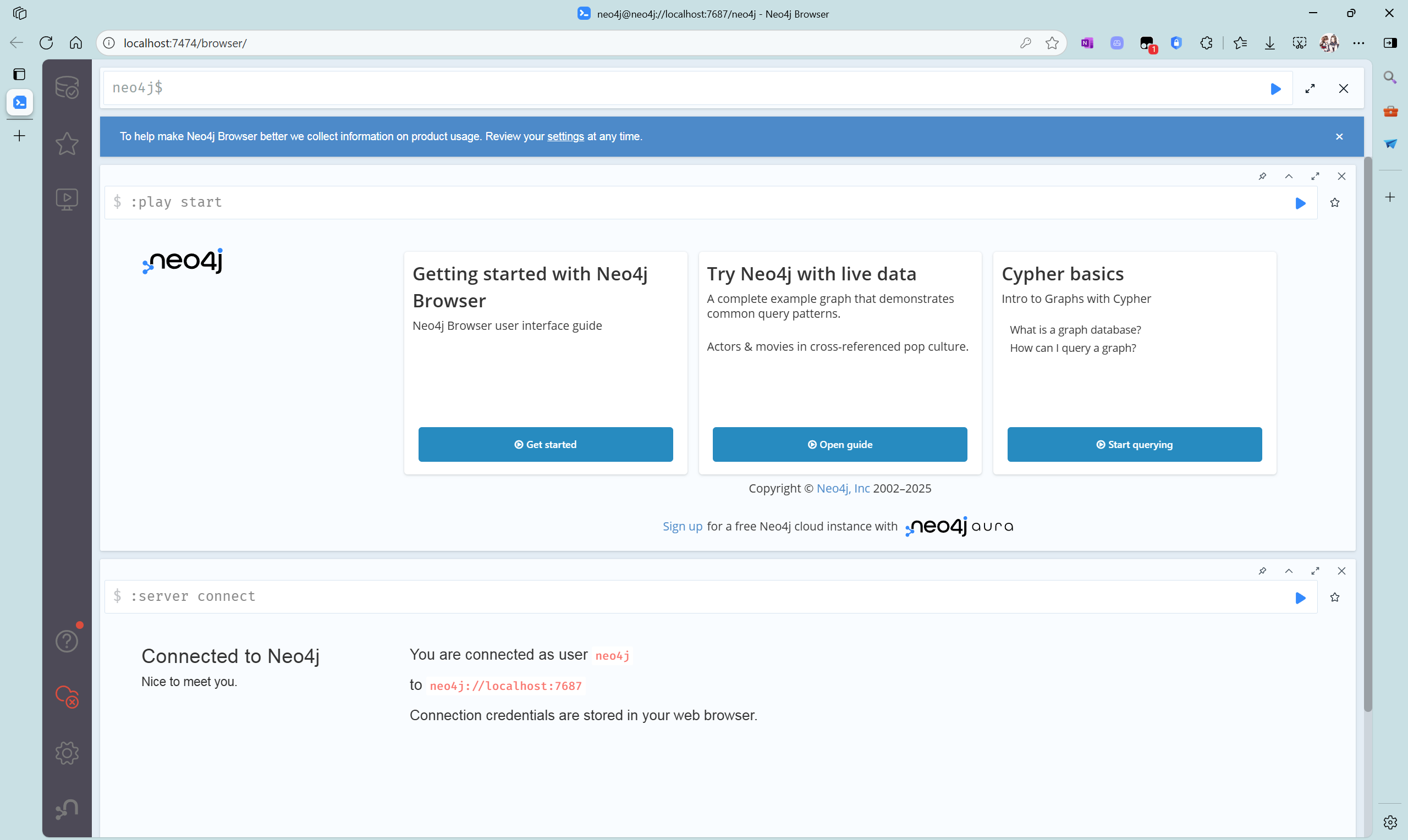Open the Favorites star sidebar panel

67,143
